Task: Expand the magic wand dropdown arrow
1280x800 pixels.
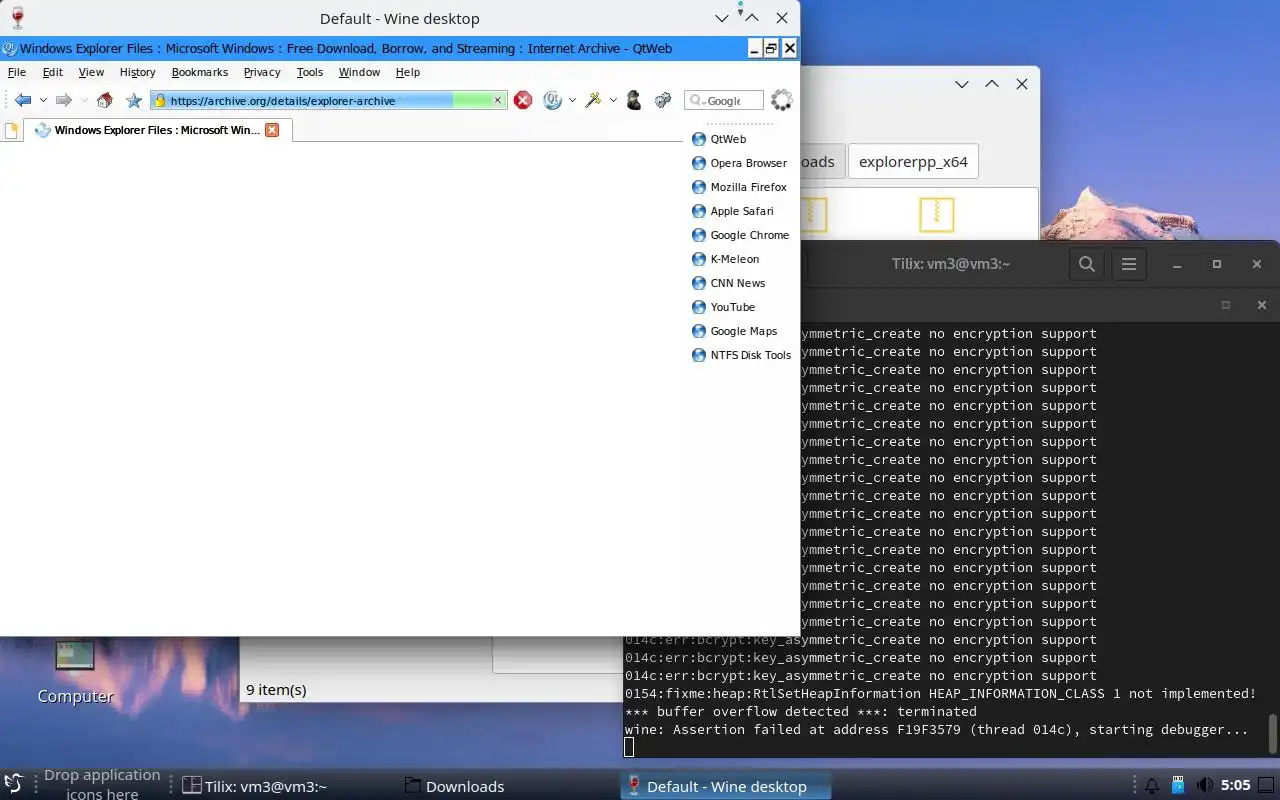Action: click(x=613, y=100)
